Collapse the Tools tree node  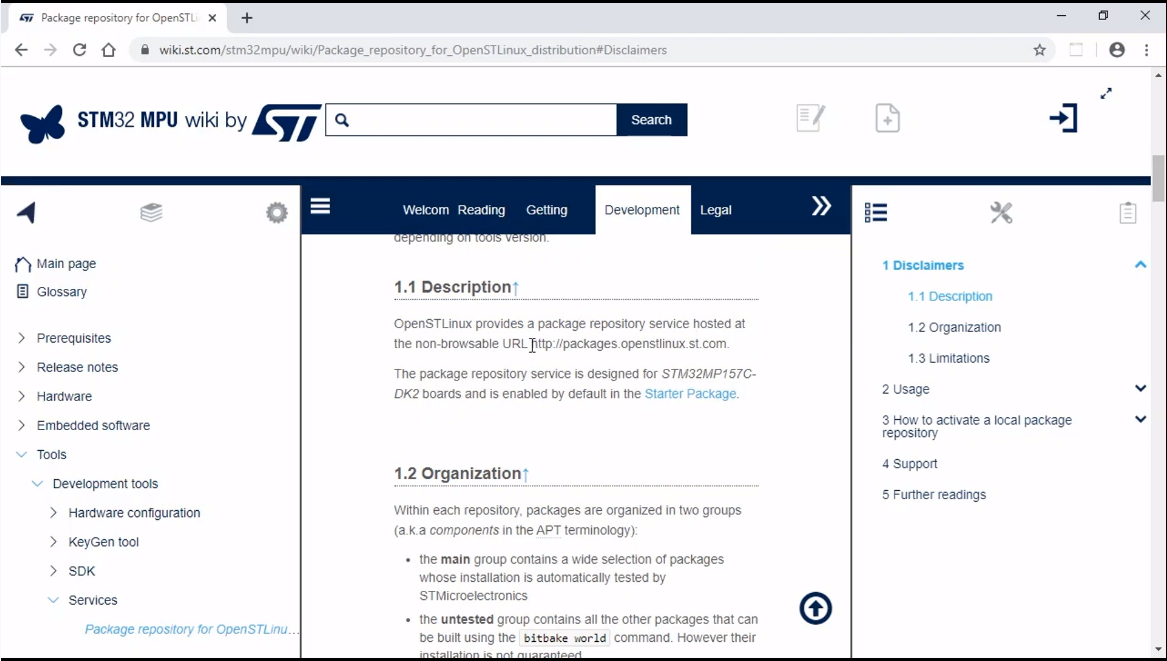(x=22, y=454)
